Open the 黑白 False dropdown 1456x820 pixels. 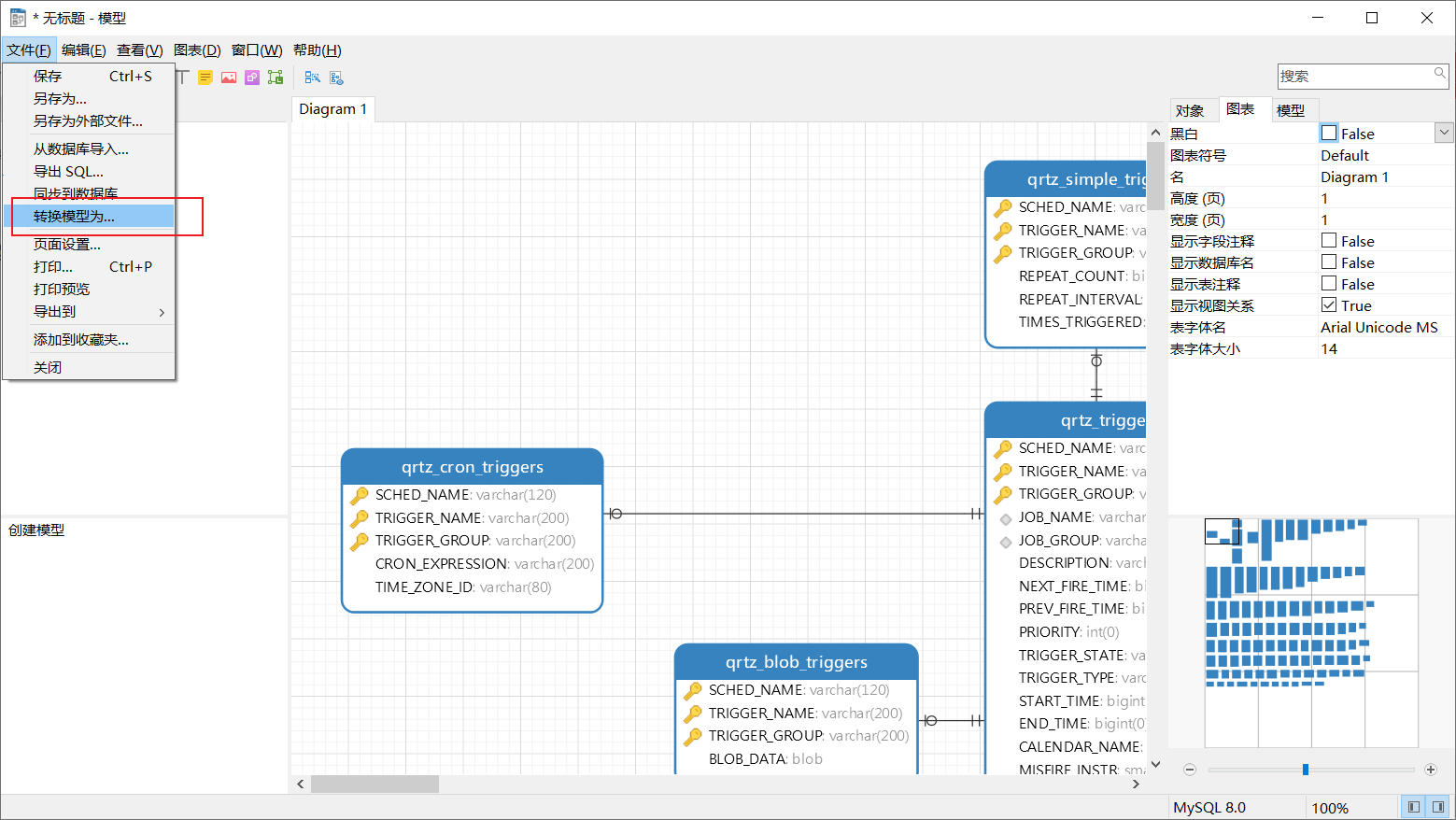[1444, 133]
